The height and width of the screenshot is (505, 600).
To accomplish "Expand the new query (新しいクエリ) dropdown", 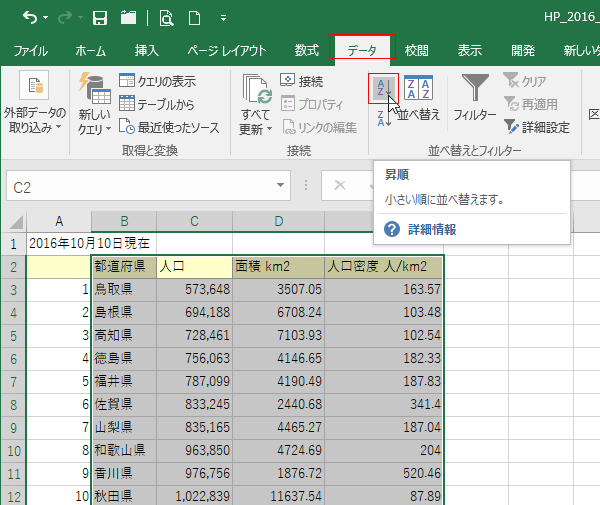I will point(94,122).
